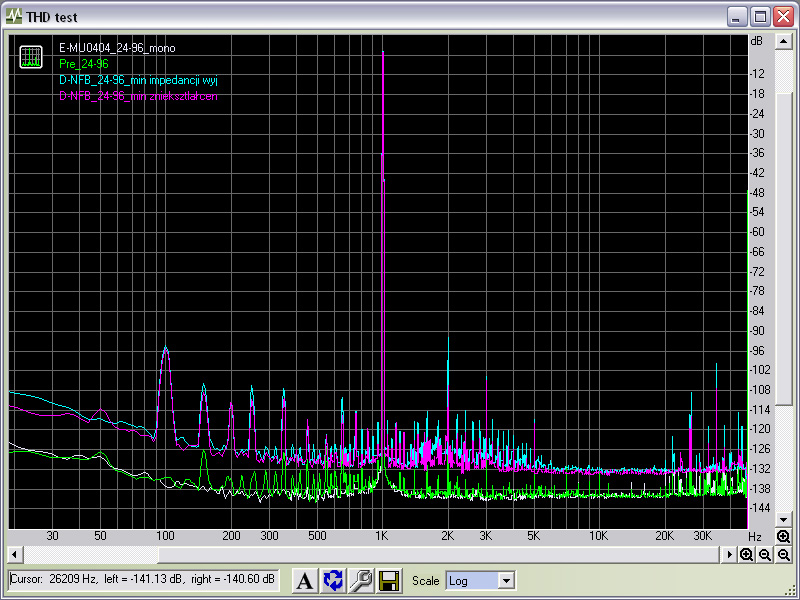800x600 pixels.
Task: Click the vertical dB scrollbar thumb
Action: coord(783,248)
